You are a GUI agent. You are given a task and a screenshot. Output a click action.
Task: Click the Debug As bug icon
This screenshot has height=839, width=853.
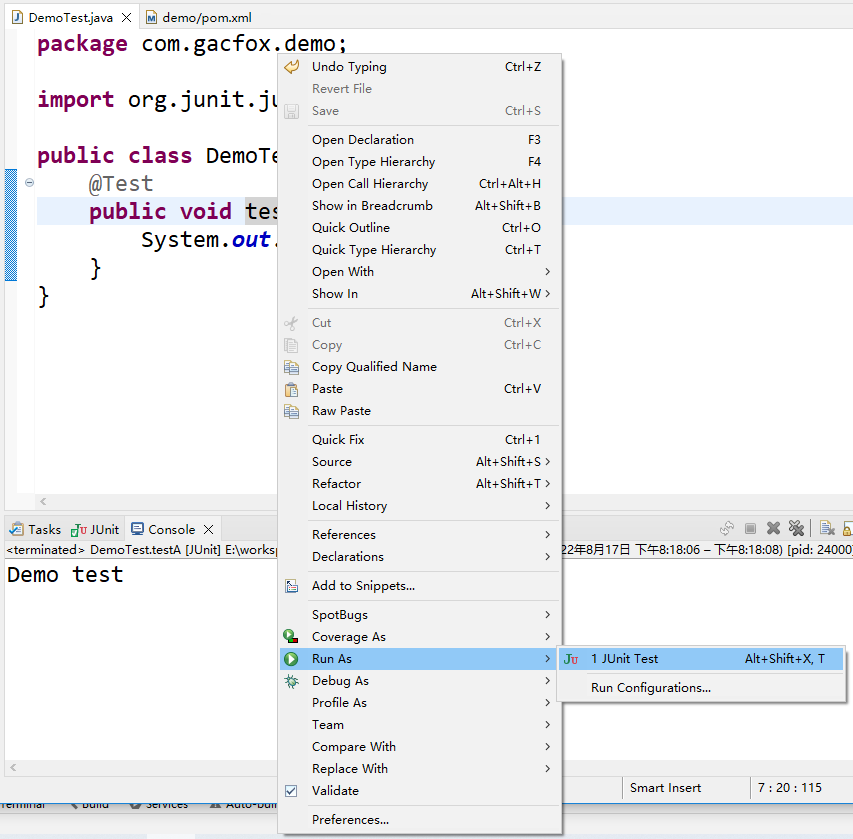click(x=292, y=681)
